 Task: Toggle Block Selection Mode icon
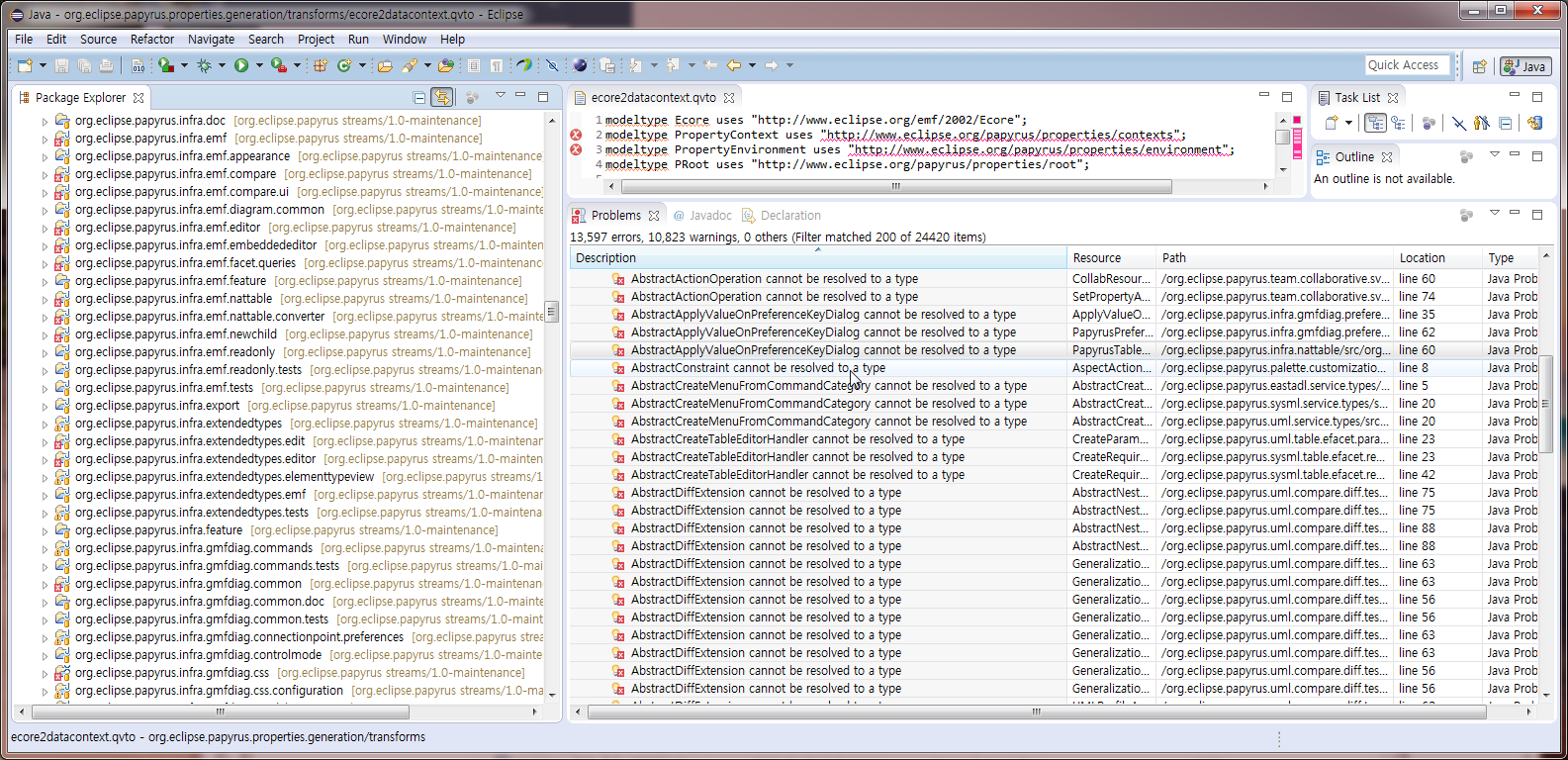(474, 65)
